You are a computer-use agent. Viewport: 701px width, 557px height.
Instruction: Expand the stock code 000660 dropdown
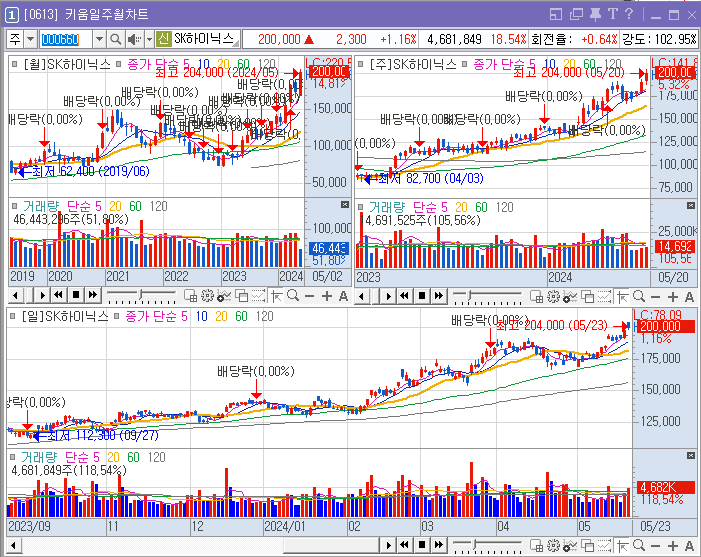click(99, 39)
